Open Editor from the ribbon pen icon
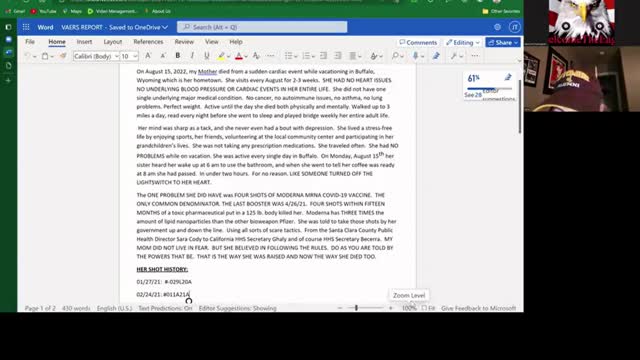 coord(436,56)
